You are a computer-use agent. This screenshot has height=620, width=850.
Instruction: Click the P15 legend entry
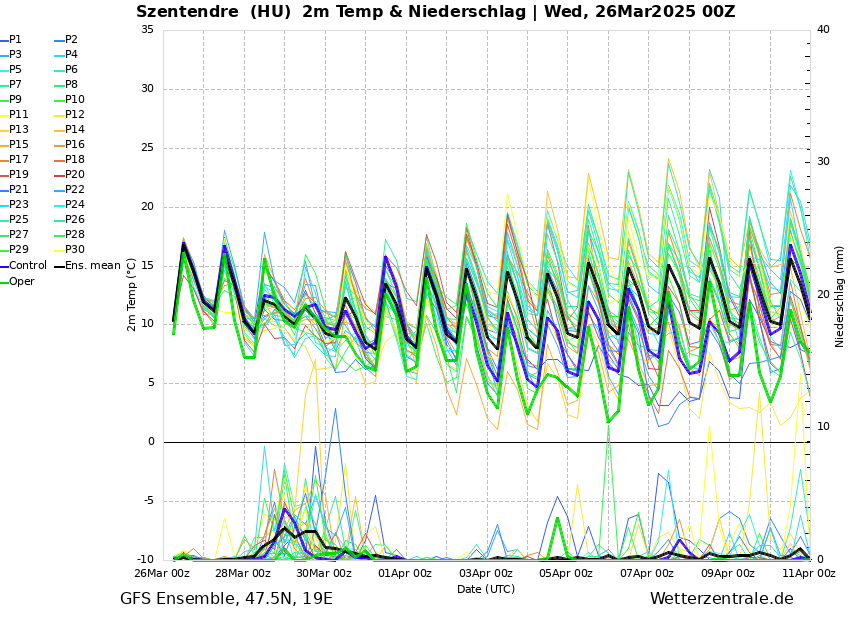coord(19,145)
